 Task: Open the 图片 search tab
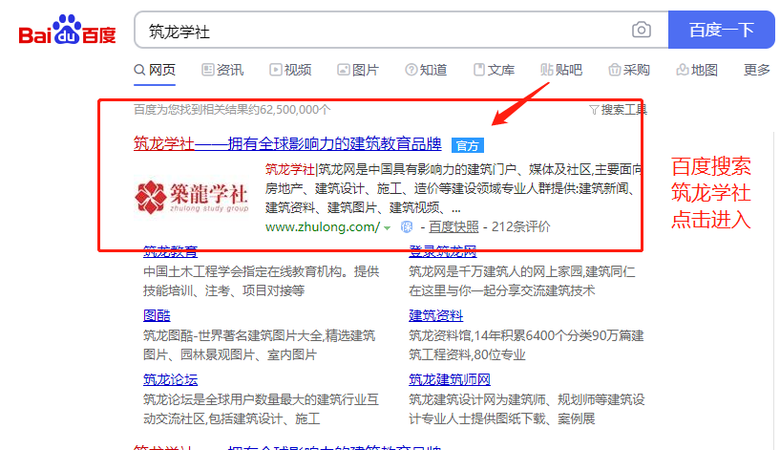[358, 70]
